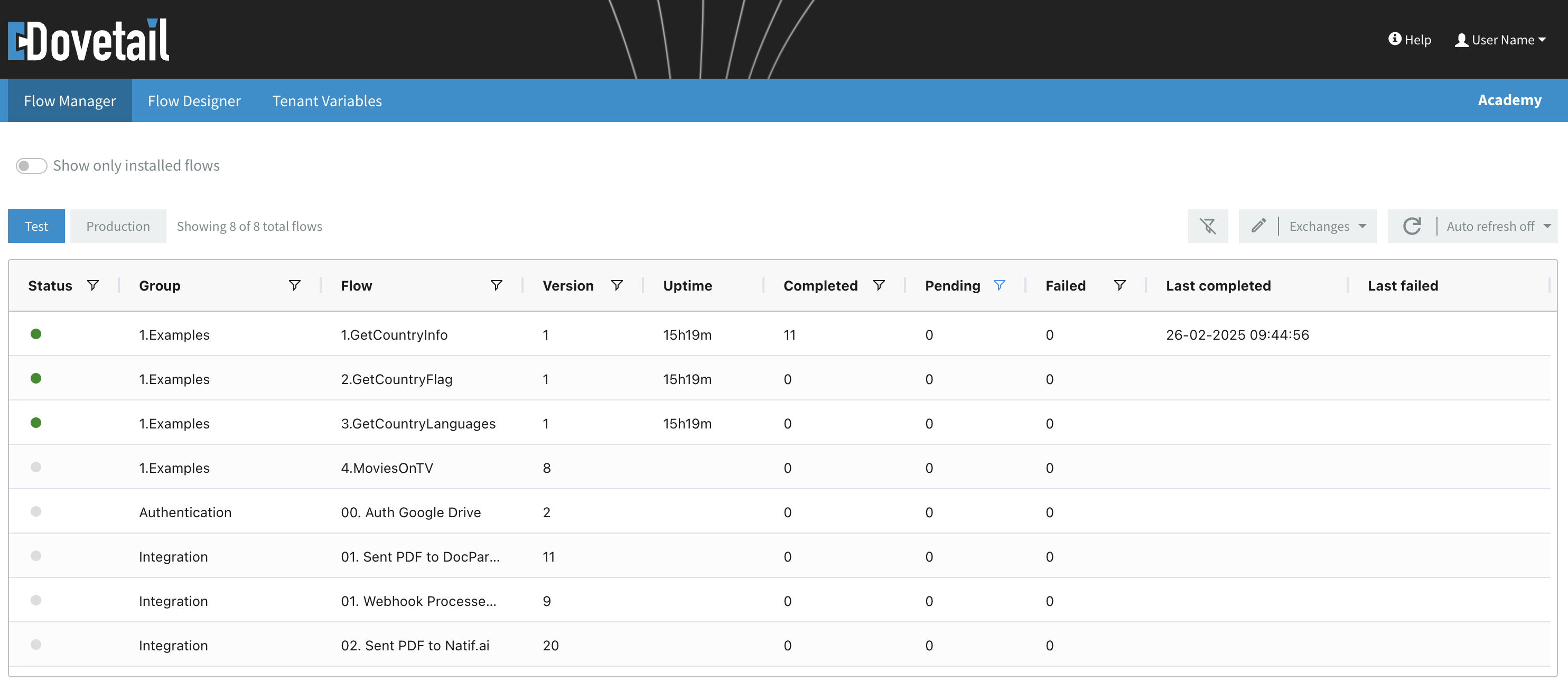This screenshot has width=1568, height=681.
Task: Click version 8 of 4.MoviesOnTV
Action: pyautogui.click(x=546, y=468)
